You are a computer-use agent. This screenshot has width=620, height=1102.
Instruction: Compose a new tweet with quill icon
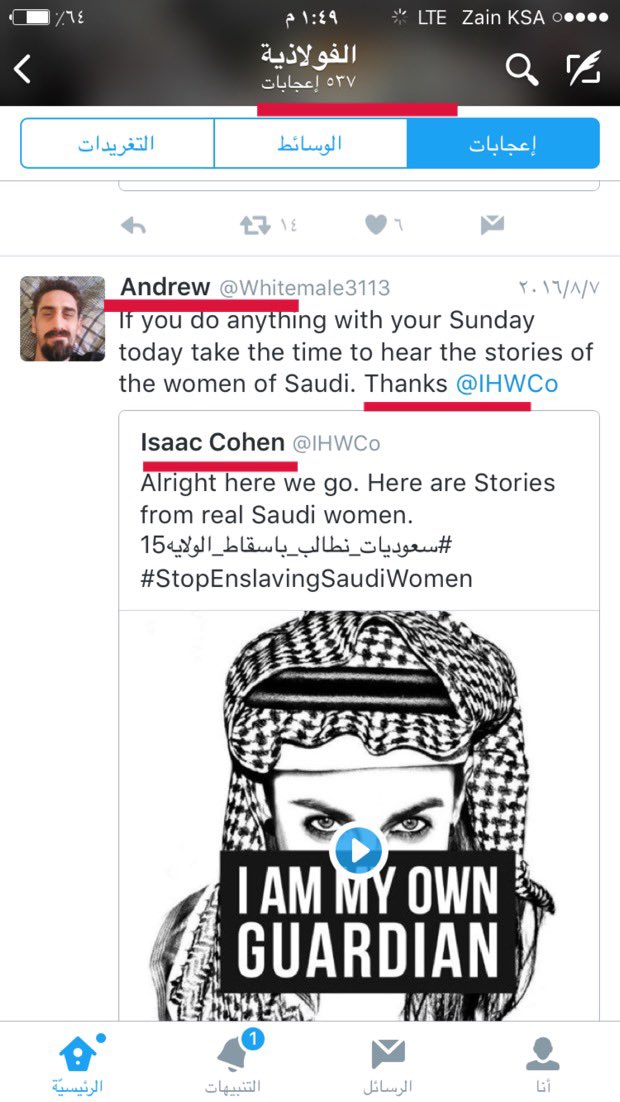click(x=584, y=70)
